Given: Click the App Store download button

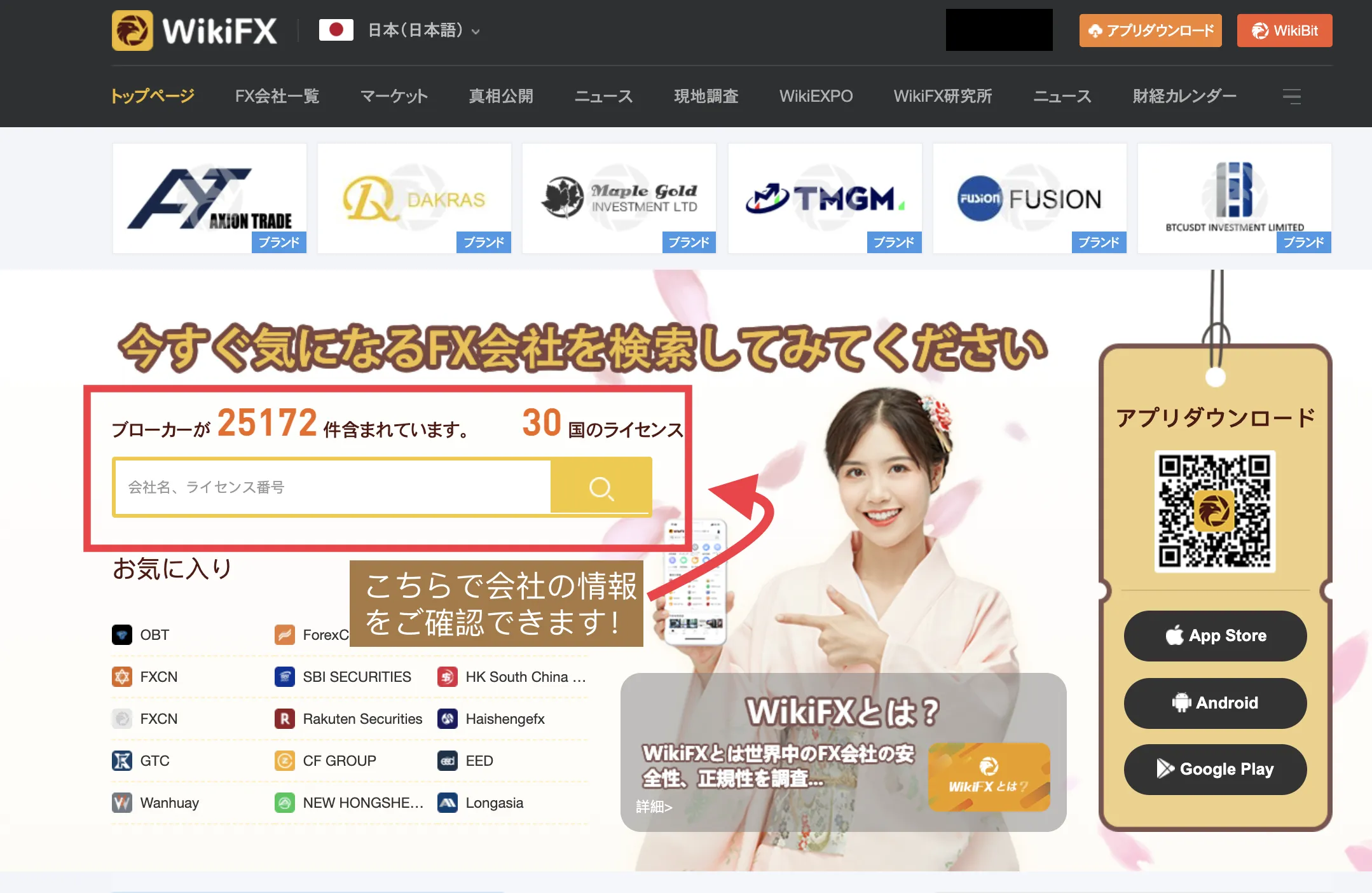Looking at the screenshot, I should [x=1215, y=635].
